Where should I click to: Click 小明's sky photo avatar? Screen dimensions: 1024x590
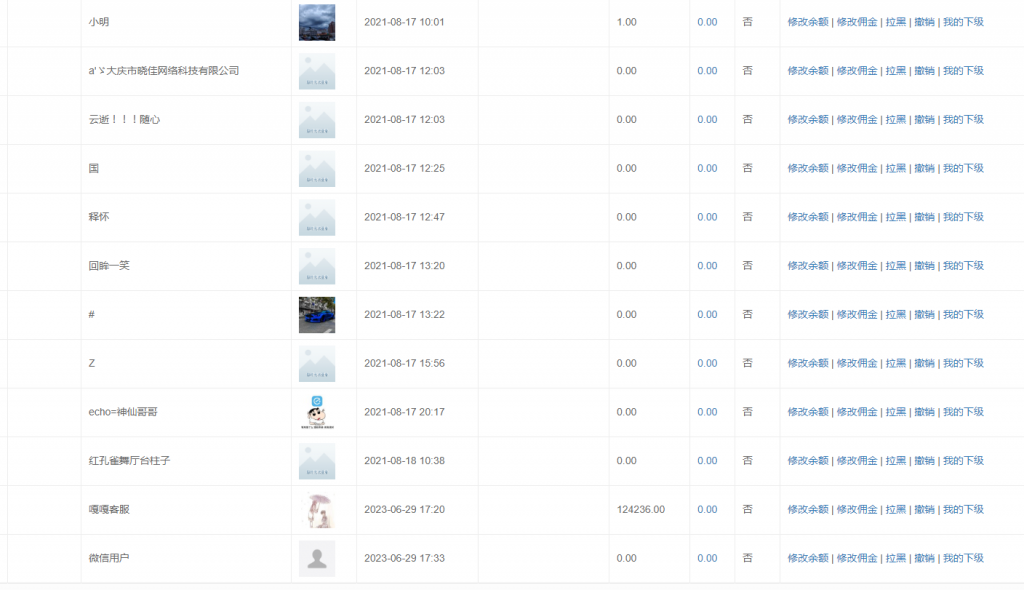(316, 22)
